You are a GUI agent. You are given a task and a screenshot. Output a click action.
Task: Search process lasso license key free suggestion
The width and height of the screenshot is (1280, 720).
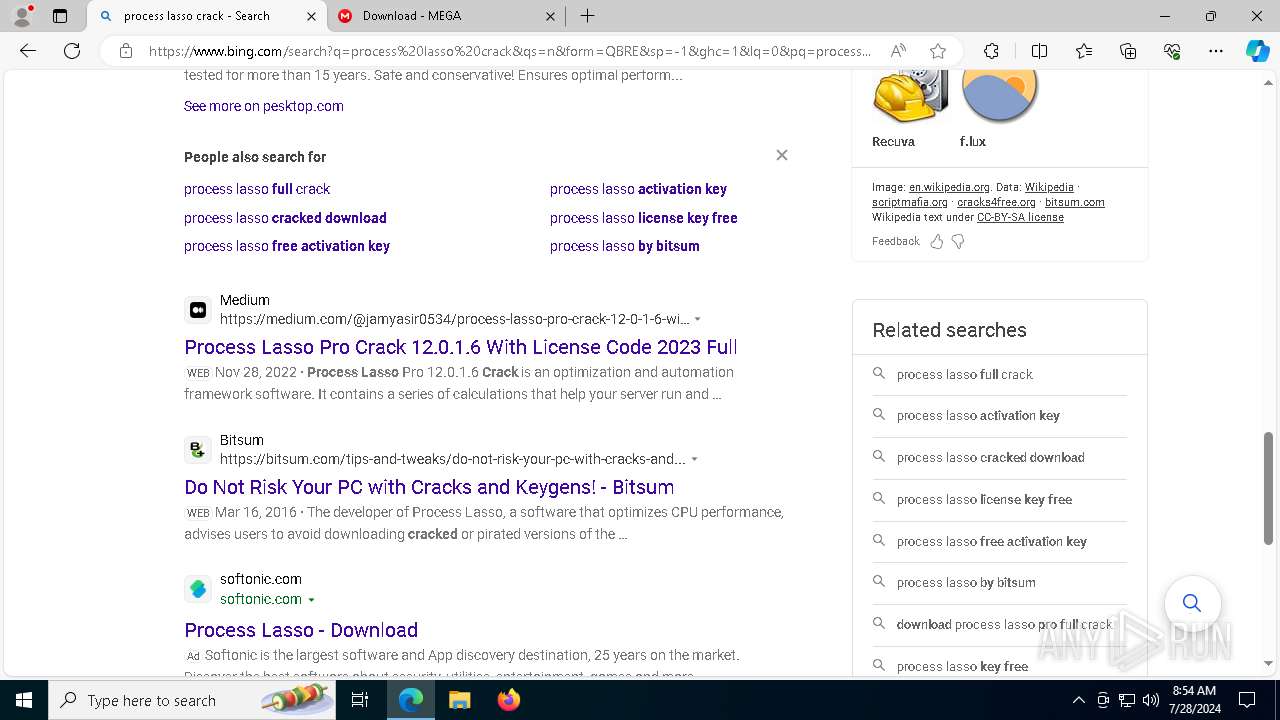click(x=644, y=218)
